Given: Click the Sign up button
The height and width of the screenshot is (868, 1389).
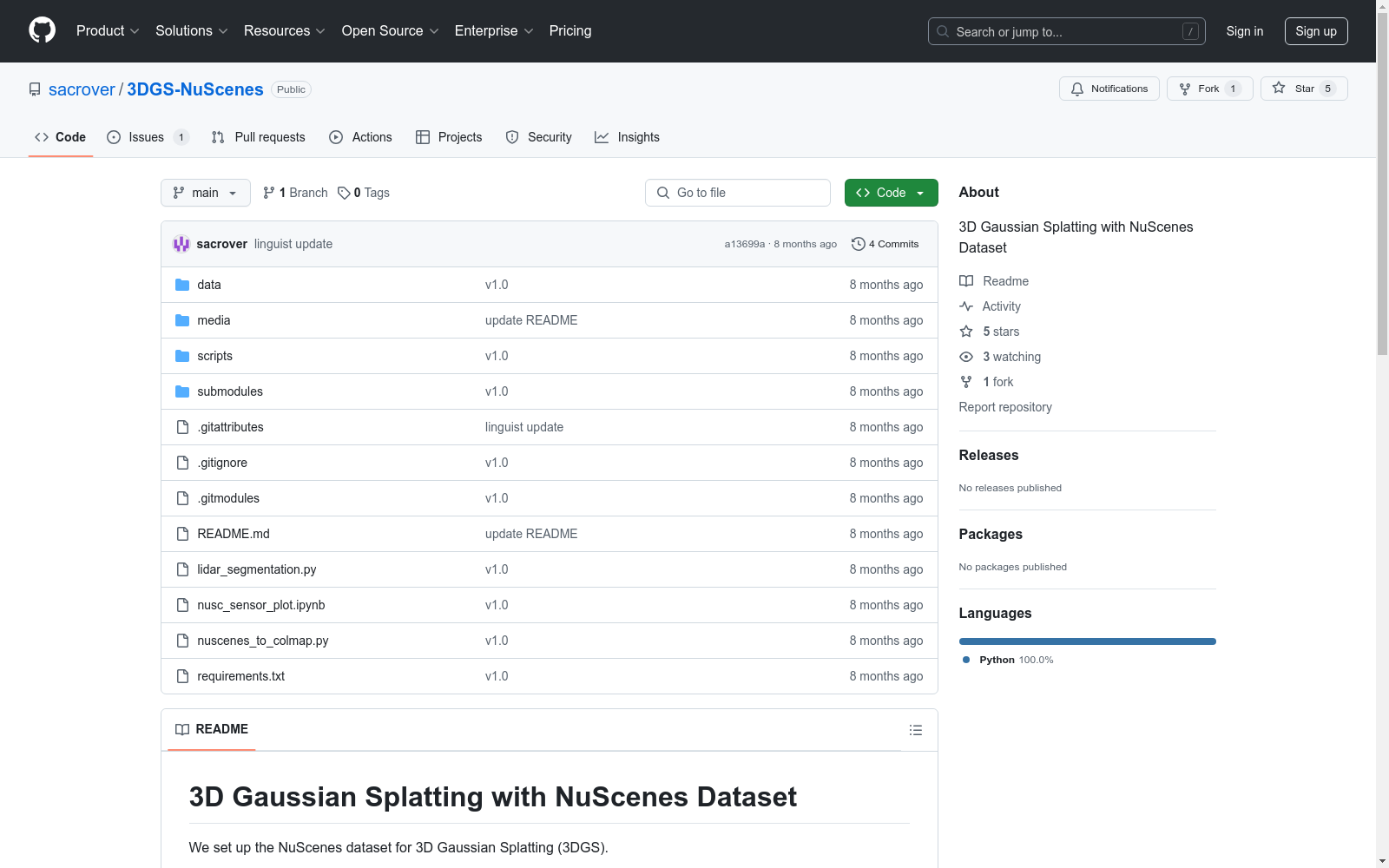Looking at the screenshot, I should click(x=1316, y=31).
